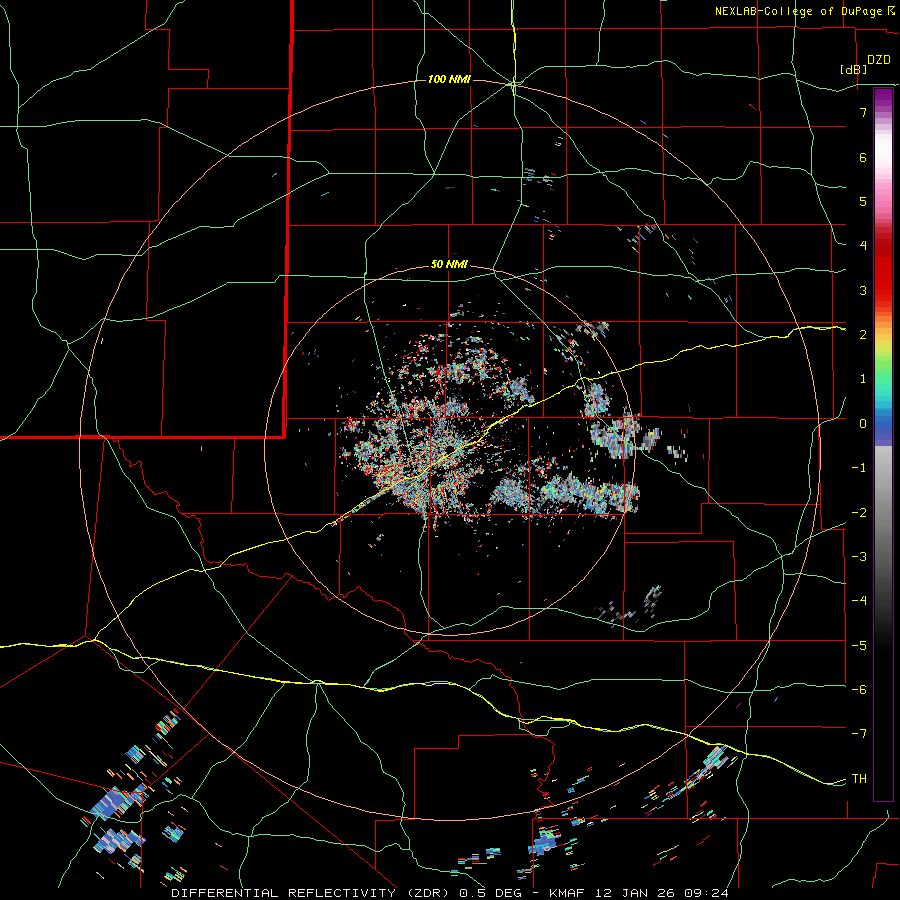
Task: Click the -3 value on the color scale
Action: (x=859, y=557)
